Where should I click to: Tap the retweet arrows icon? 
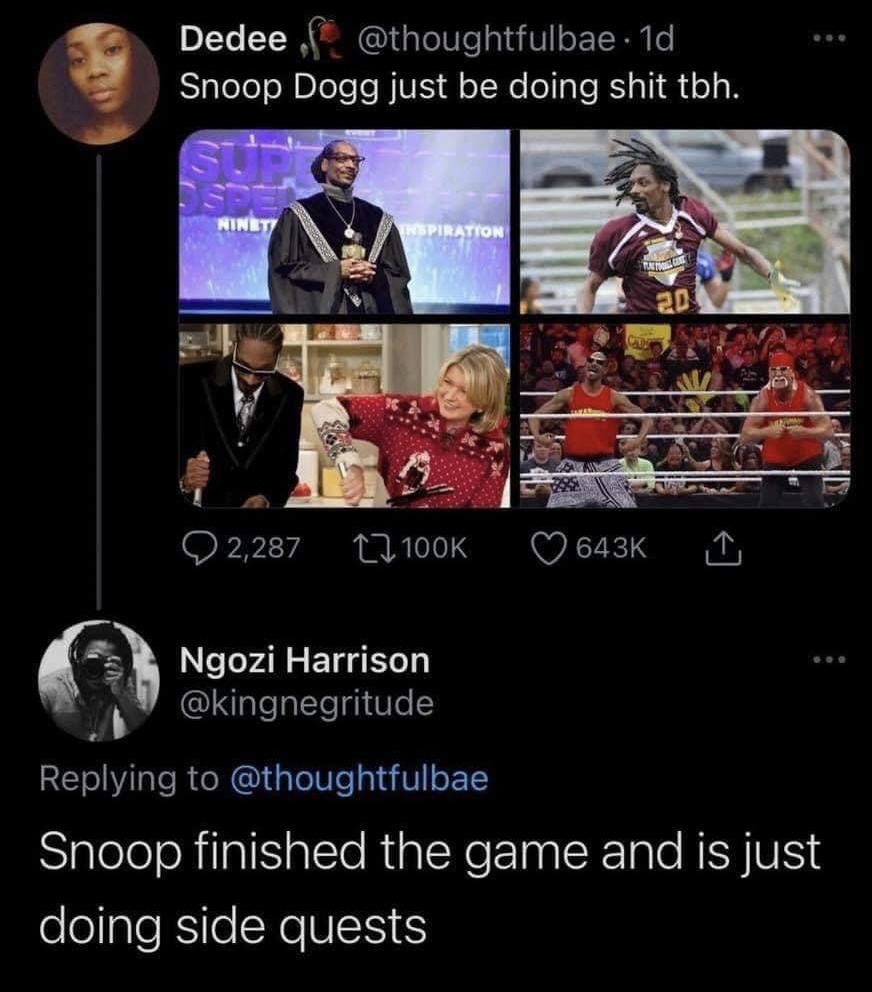point(374,548)
